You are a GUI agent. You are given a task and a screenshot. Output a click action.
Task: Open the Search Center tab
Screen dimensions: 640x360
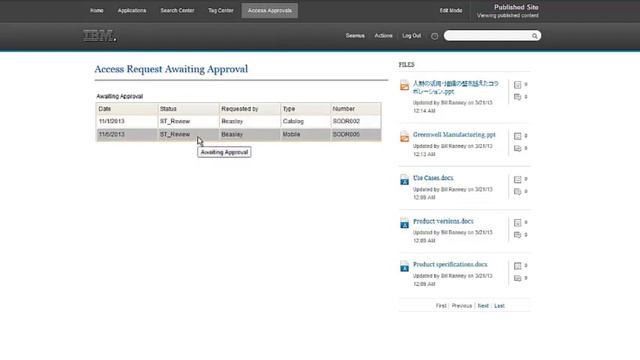[177, 11]
